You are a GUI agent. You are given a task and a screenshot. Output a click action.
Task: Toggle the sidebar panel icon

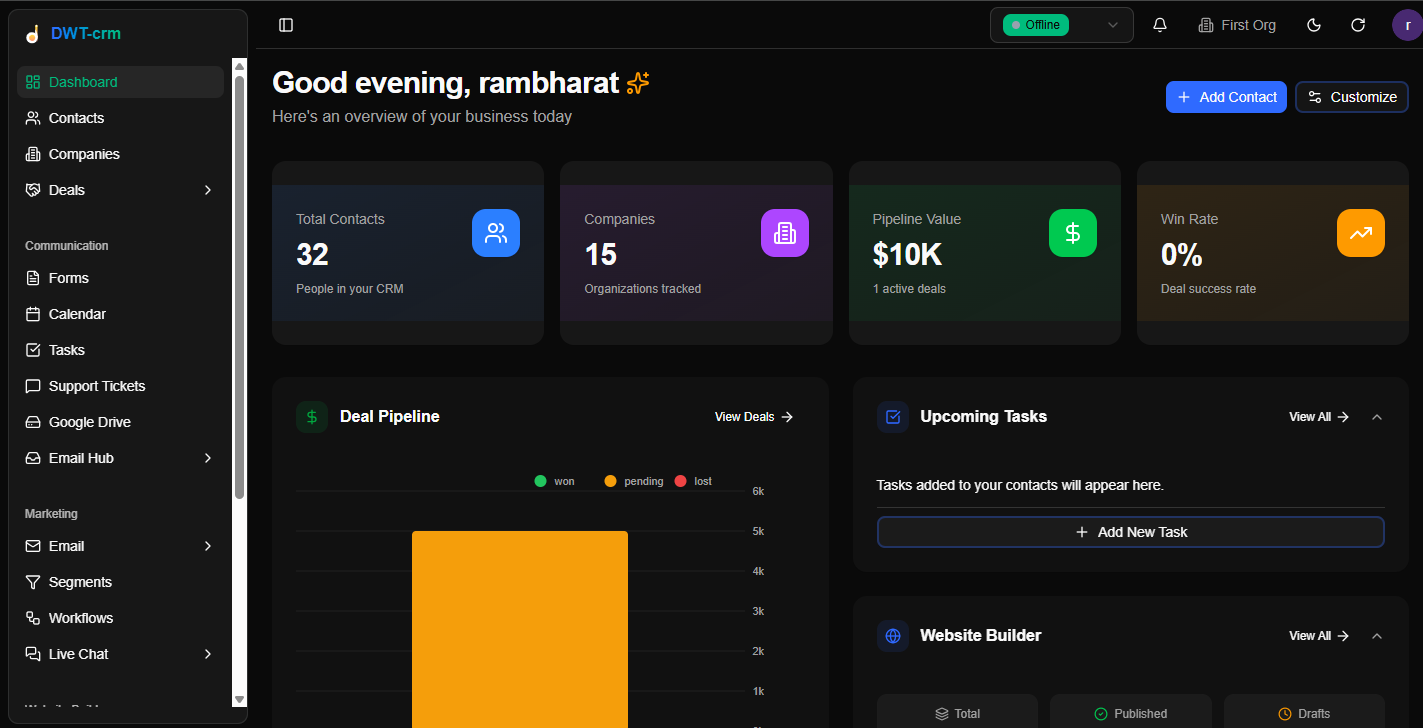pyautogui.click(x=286, y=25)
